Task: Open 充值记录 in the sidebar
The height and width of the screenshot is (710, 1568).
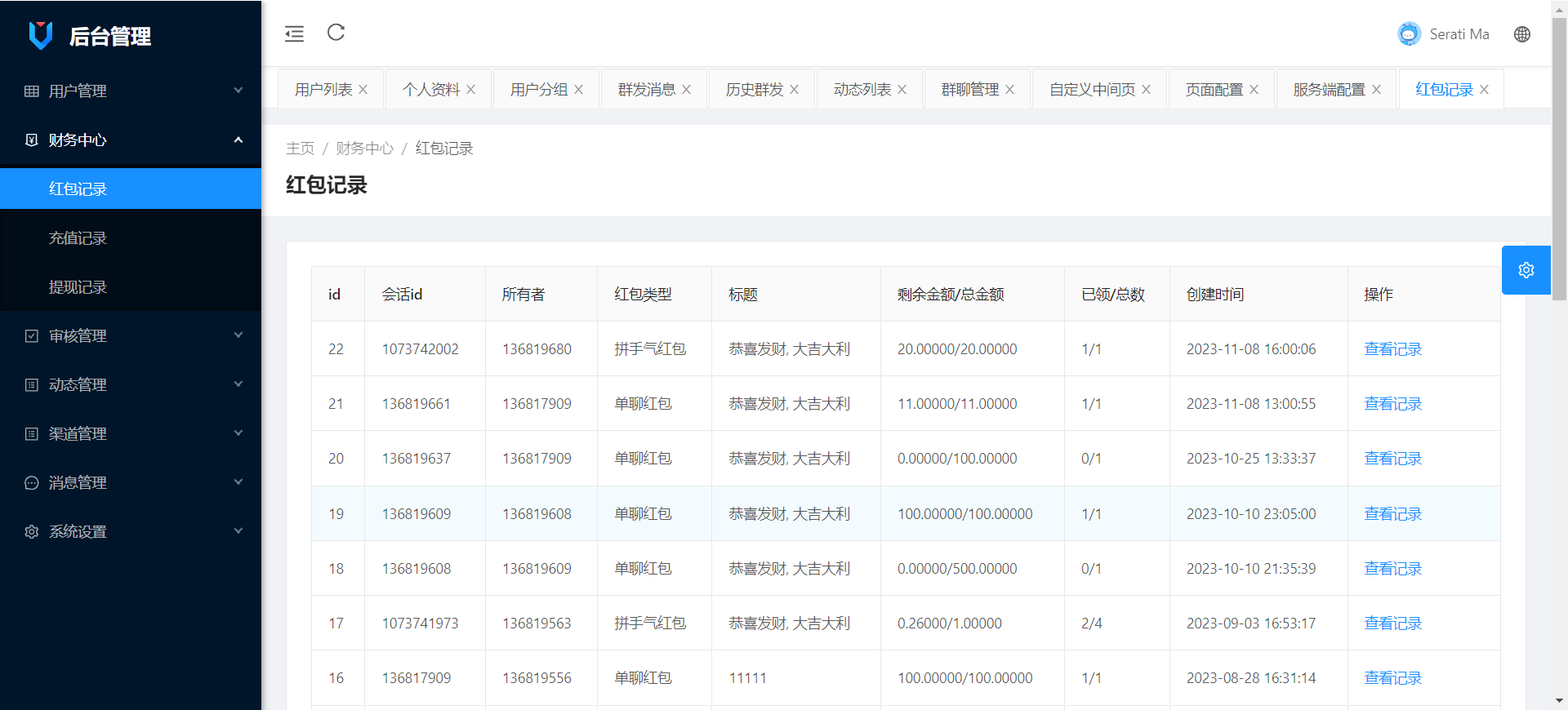Action: point(78,237)
